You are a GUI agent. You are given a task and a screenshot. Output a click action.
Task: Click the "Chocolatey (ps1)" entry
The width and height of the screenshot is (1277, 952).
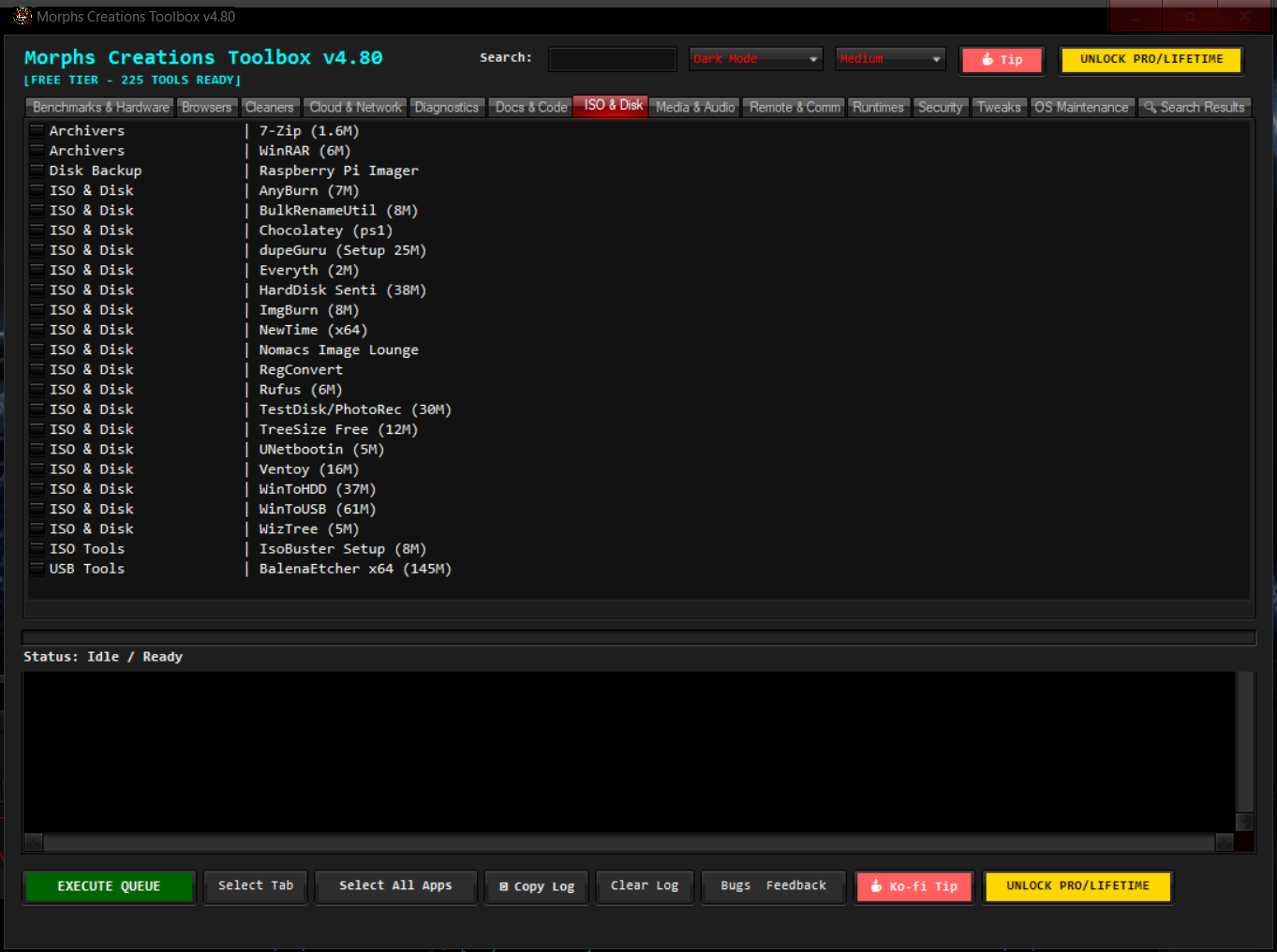point(326,231)
